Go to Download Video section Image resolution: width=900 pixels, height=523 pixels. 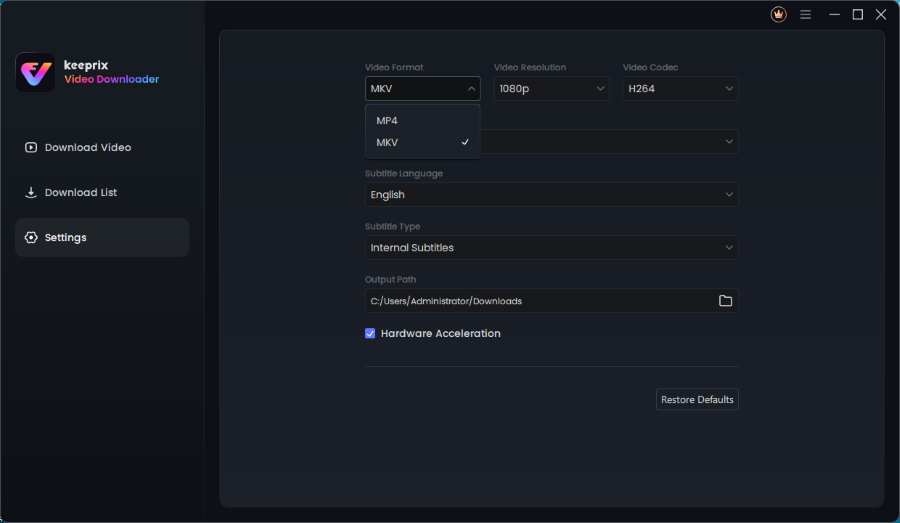pyautogui.click(x=88, y=148)
